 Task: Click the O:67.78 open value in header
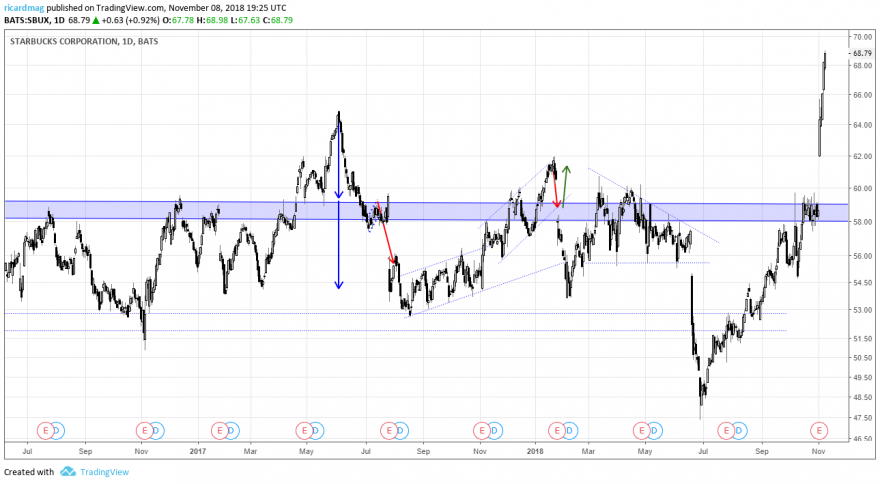click(178, 20)
